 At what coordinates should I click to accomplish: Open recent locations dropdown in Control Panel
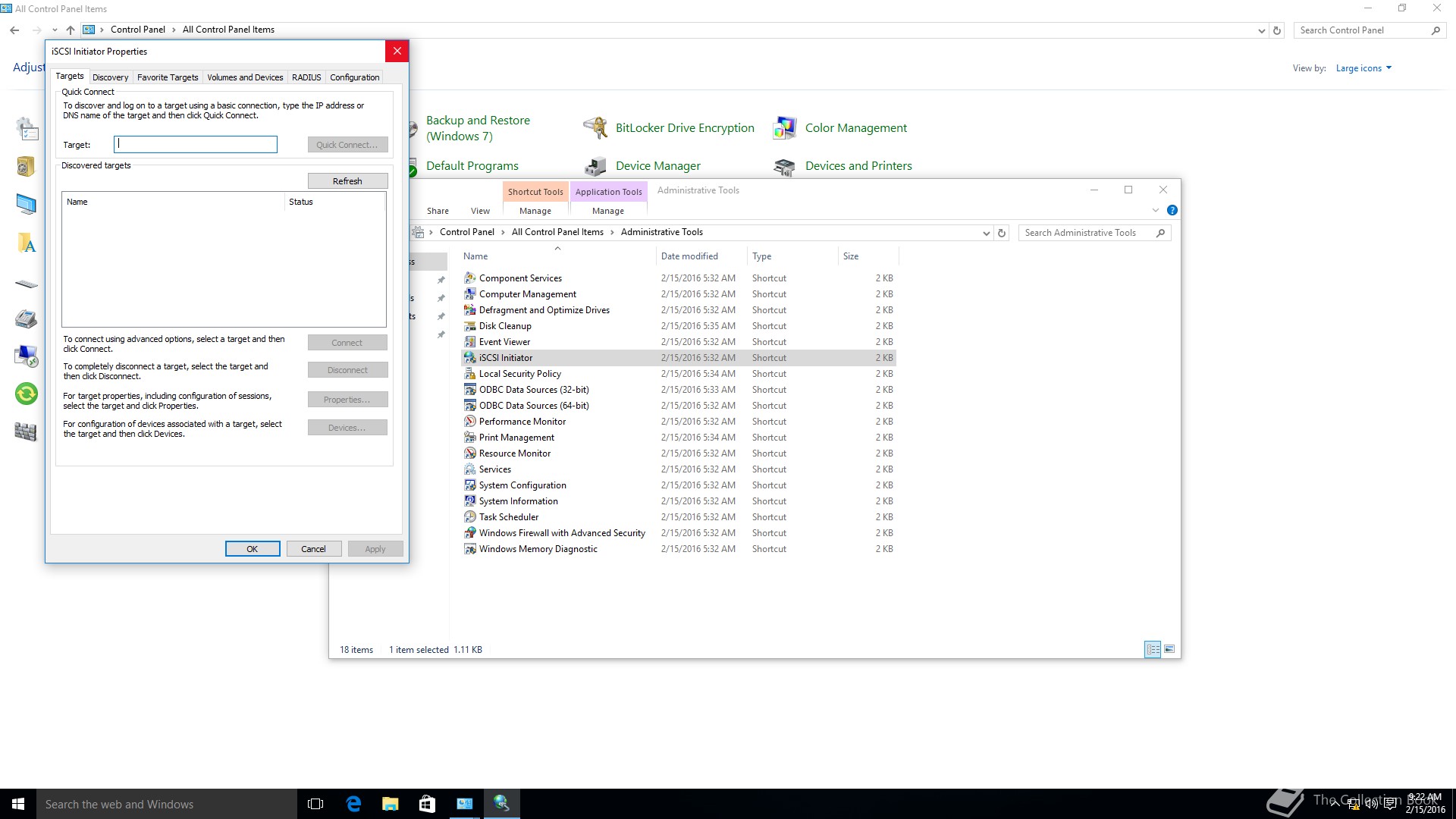55,30
